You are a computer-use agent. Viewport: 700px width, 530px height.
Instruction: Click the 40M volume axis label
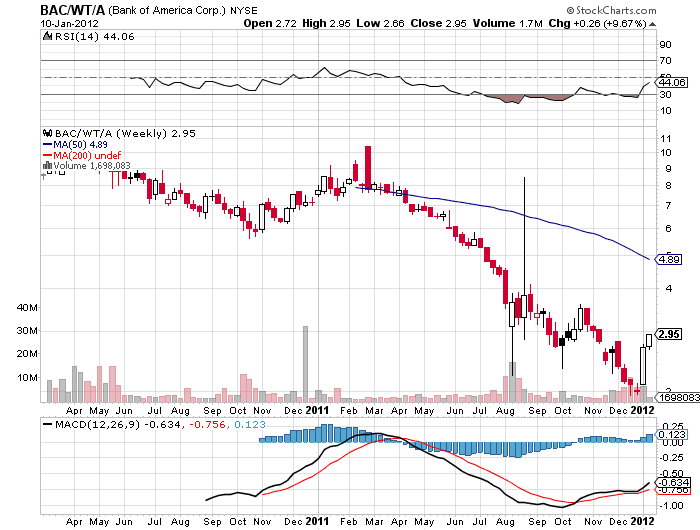pyautogui.click(x=27, y=307)
